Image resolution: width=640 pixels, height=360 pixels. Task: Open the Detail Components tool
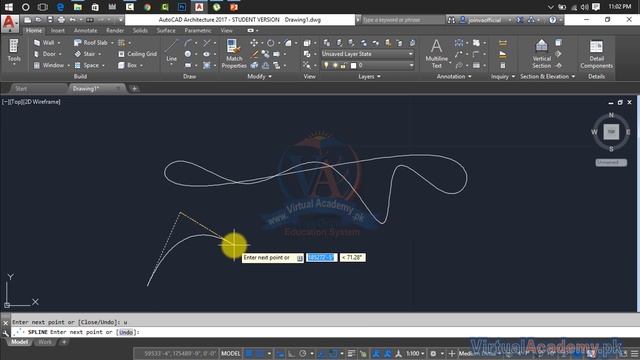click(596, 53)
